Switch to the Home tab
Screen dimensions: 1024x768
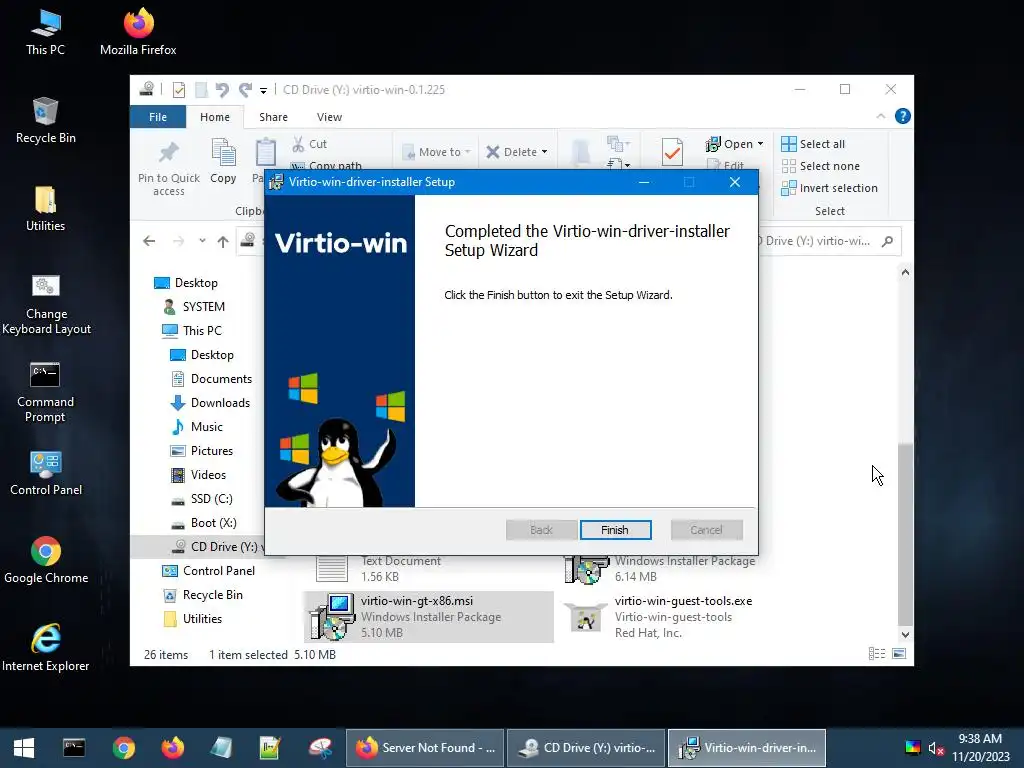pyautogui.click(x=215, y=117)
